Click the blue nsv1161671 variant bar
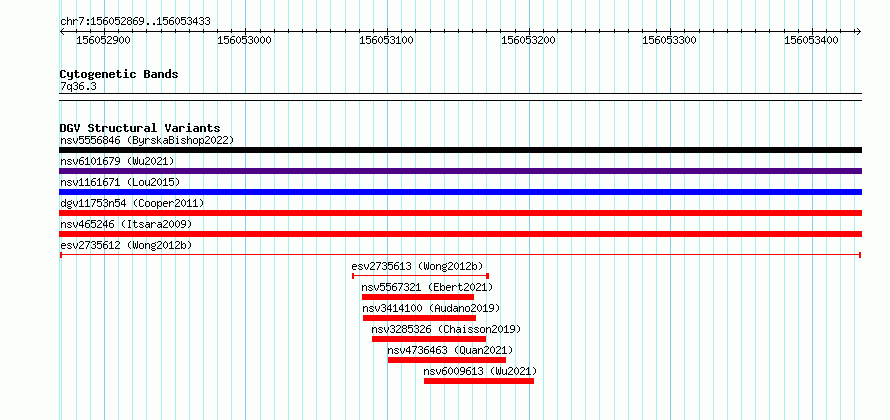890x420 pixels. [460, 192]
